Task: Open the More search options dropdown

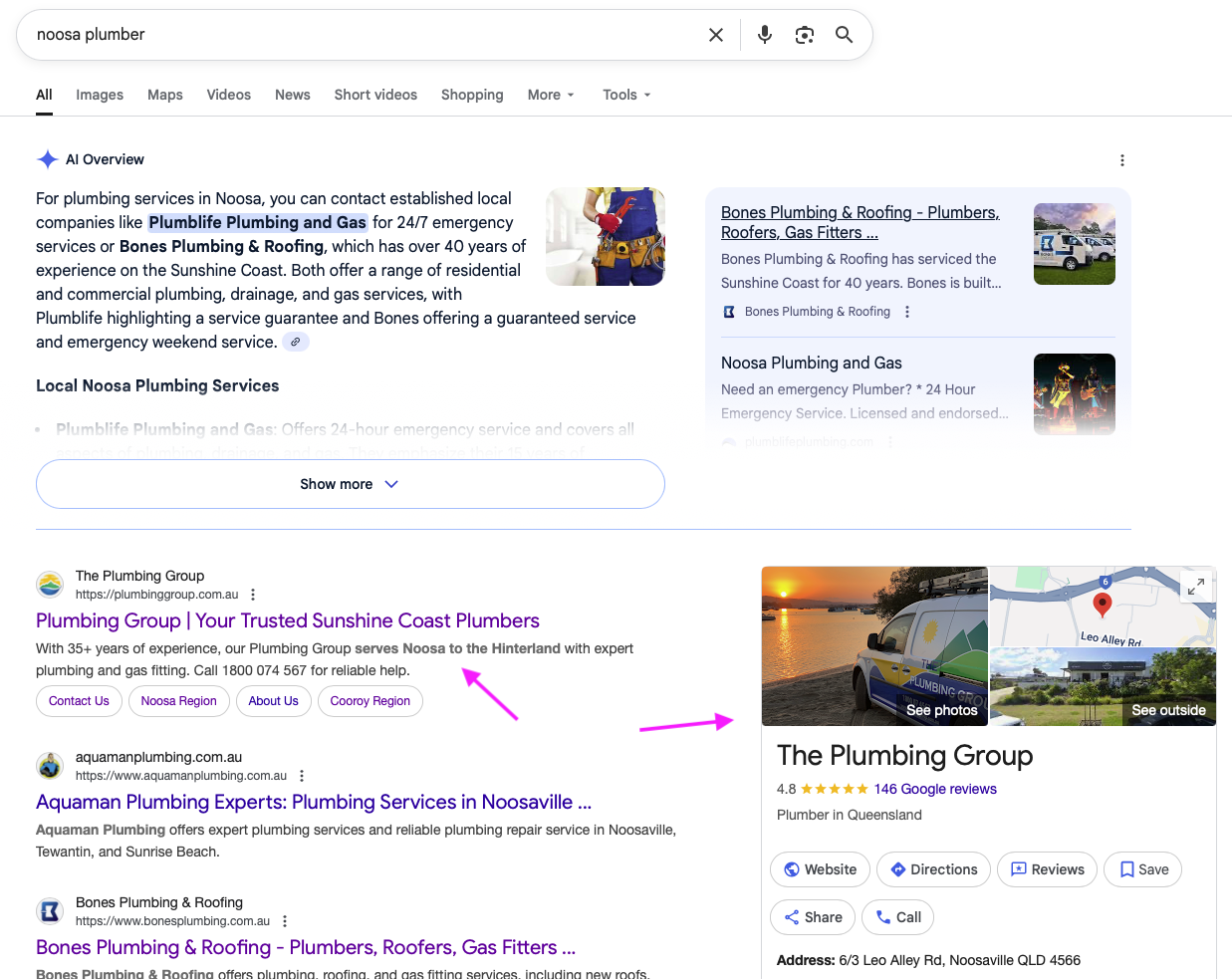Action: click(x=550, y=95)
